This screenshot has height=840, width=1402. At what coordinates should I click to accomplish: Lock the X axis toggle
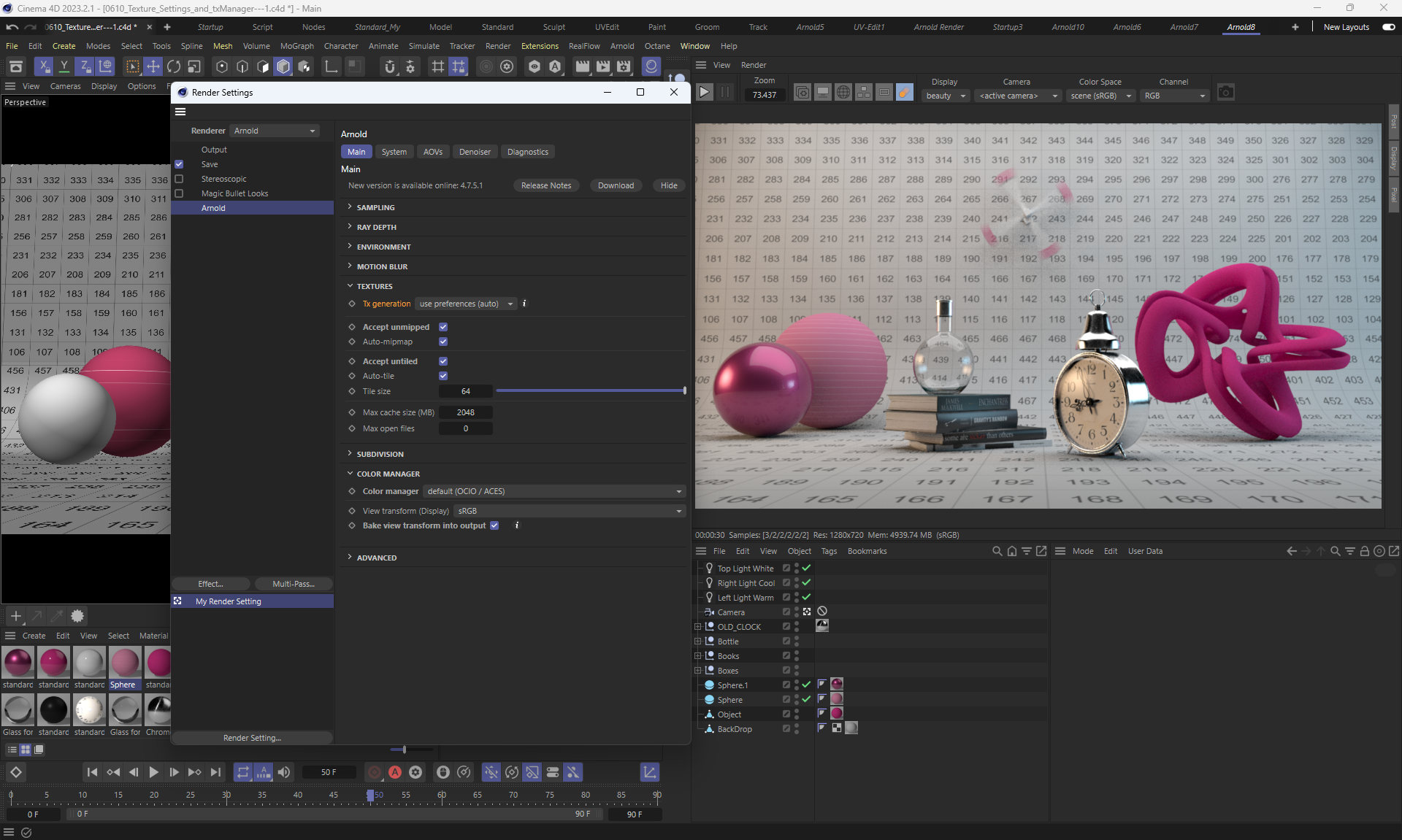pyautogui.click(x=44, y=66)
